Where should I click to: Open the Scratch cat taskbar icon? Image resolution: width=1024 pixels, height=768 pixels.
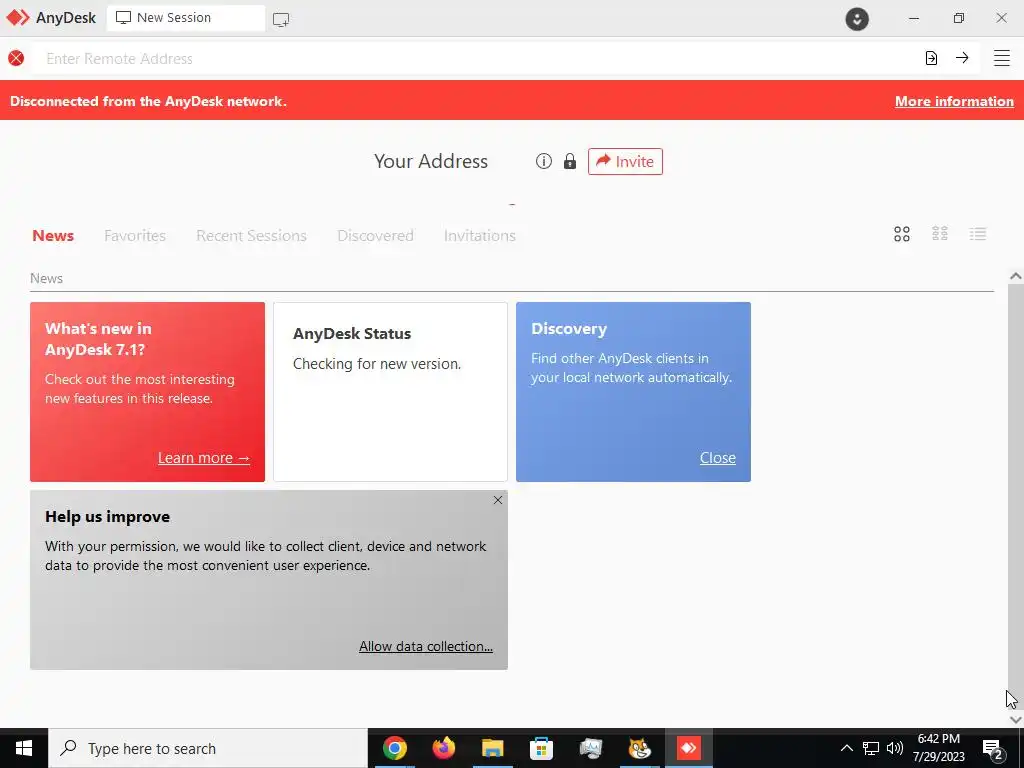[x=639, y=748]
